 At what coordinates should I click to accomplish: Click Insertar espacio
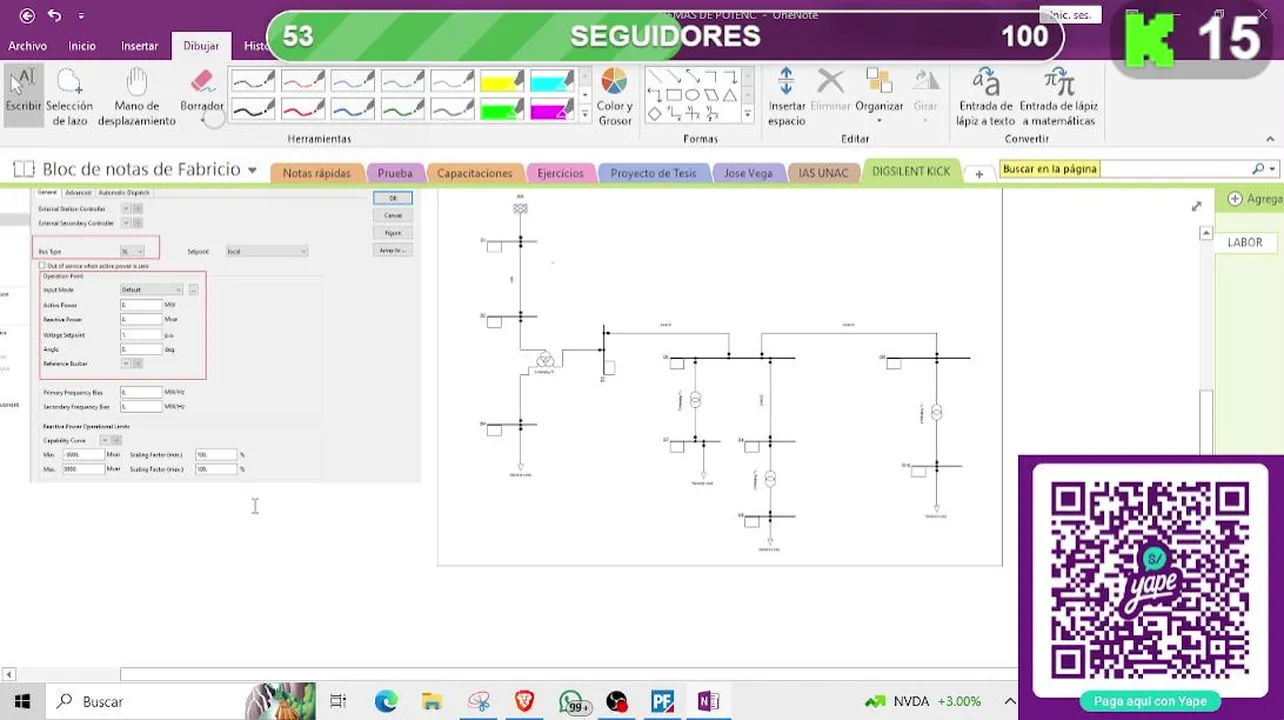click(786, 97)
